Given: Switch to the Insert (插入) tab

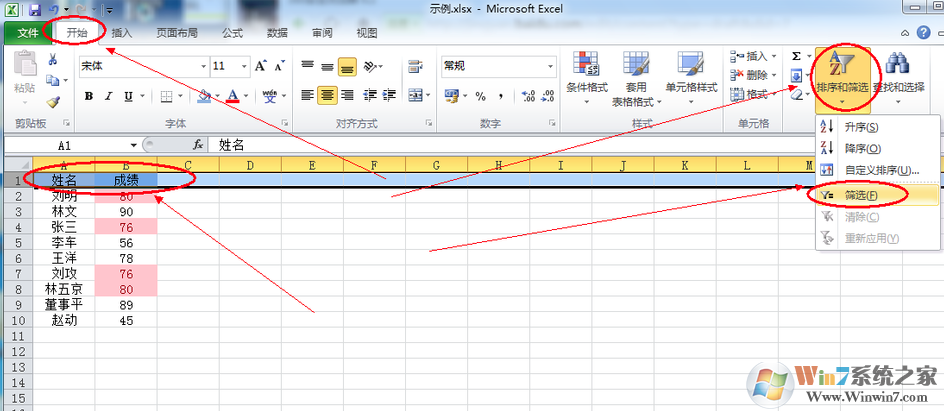Looking at the screenshot, I should (x=122, y=32).
